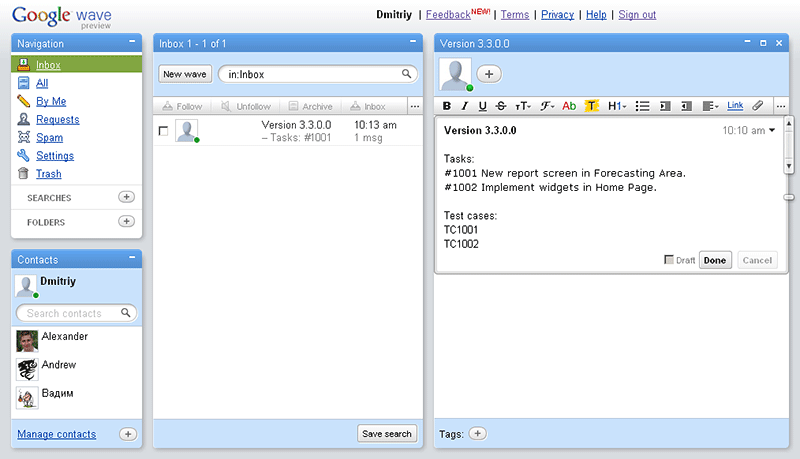Toggle the Draft checkbox

(x=669, y=260)
